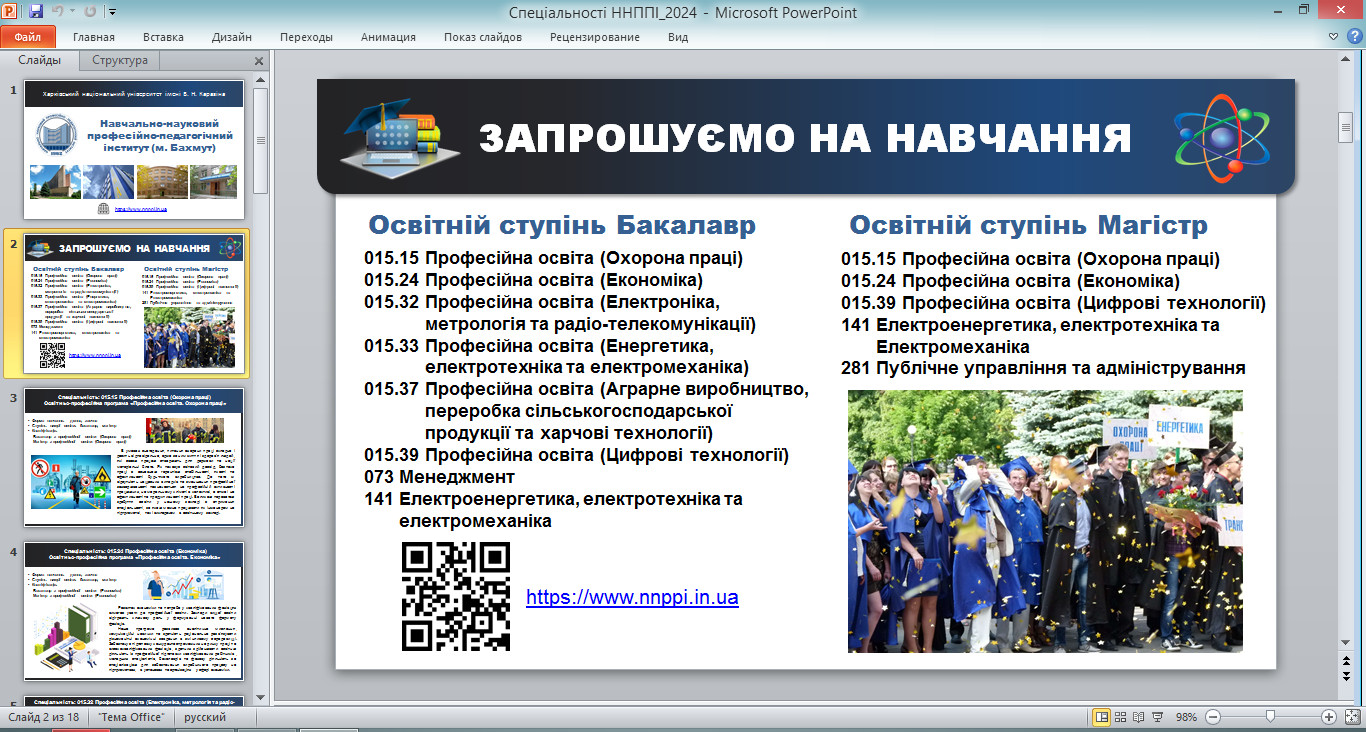Click the QR code image on slide
Image resolution: width=1366 pixels, height=732 pixels.
tap(456, 597)
